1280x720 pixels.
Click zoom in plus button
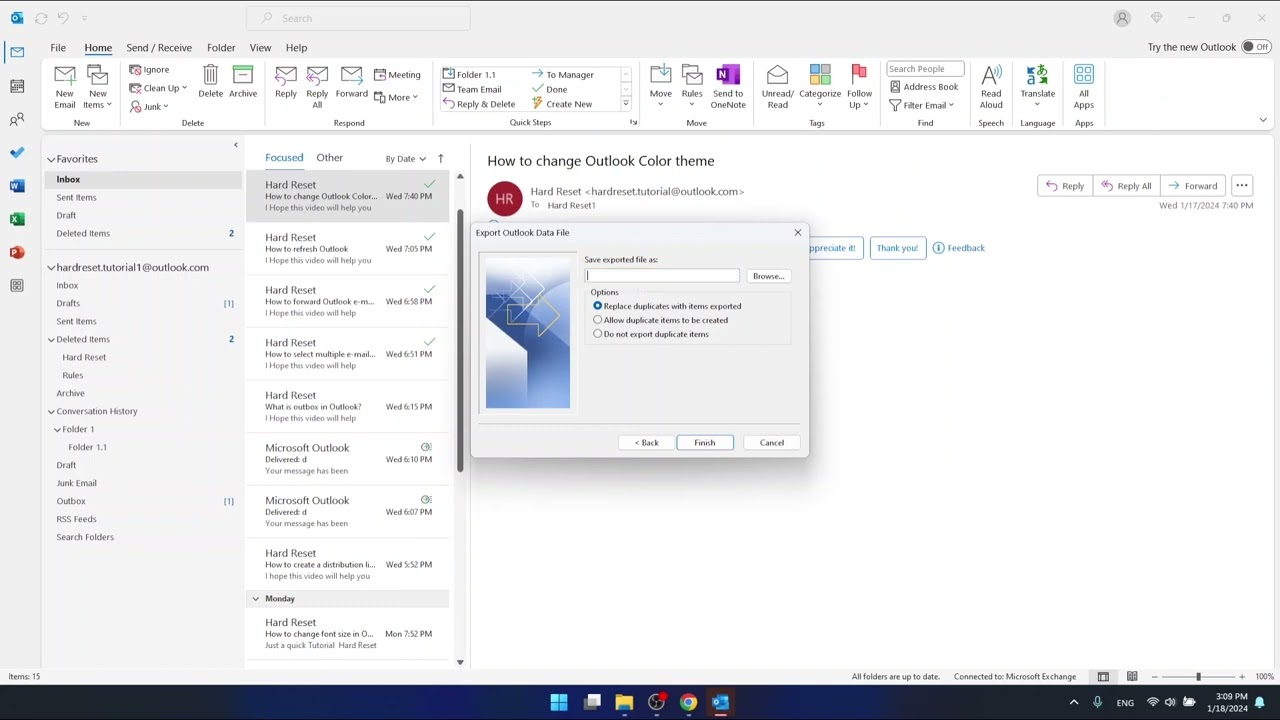(x=1242, y=677)
